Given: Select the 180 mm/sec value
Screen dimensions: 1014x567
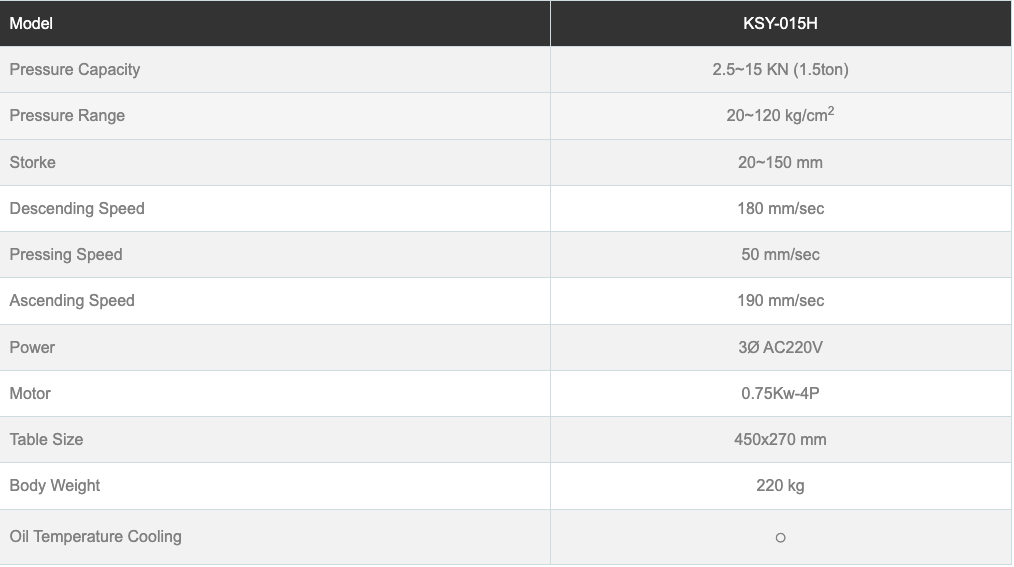Looking at the screenshot, I should point(780,208).
